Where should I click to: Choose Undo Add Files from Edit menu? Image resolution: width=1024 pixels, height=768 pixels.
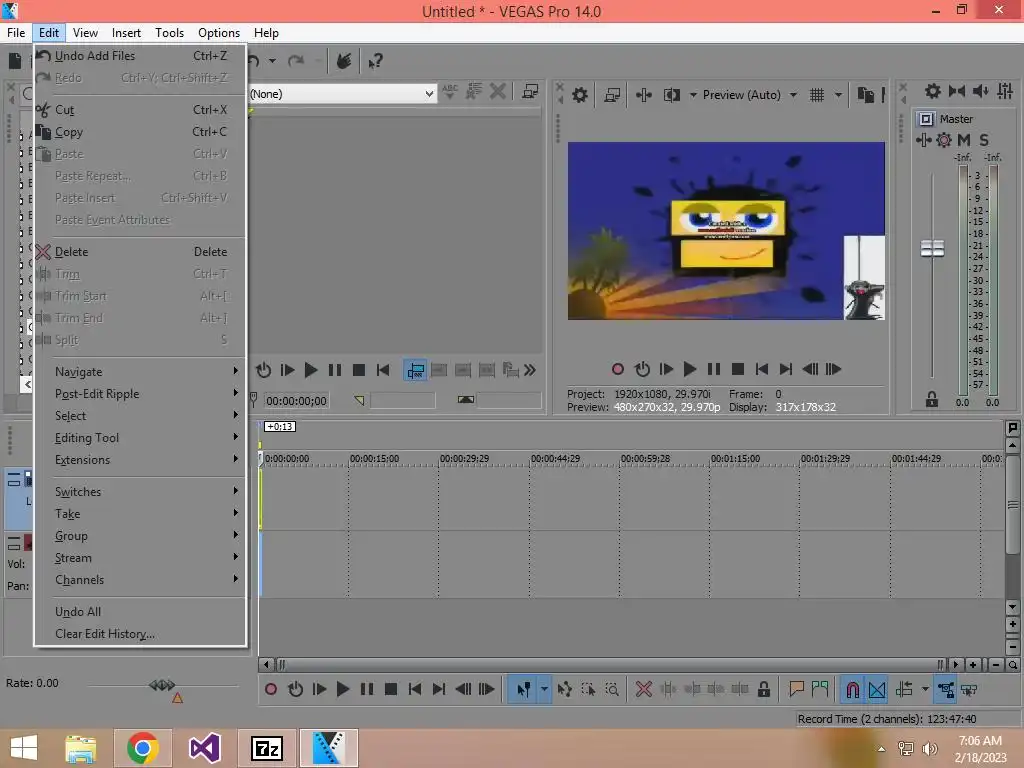point(140,56)
